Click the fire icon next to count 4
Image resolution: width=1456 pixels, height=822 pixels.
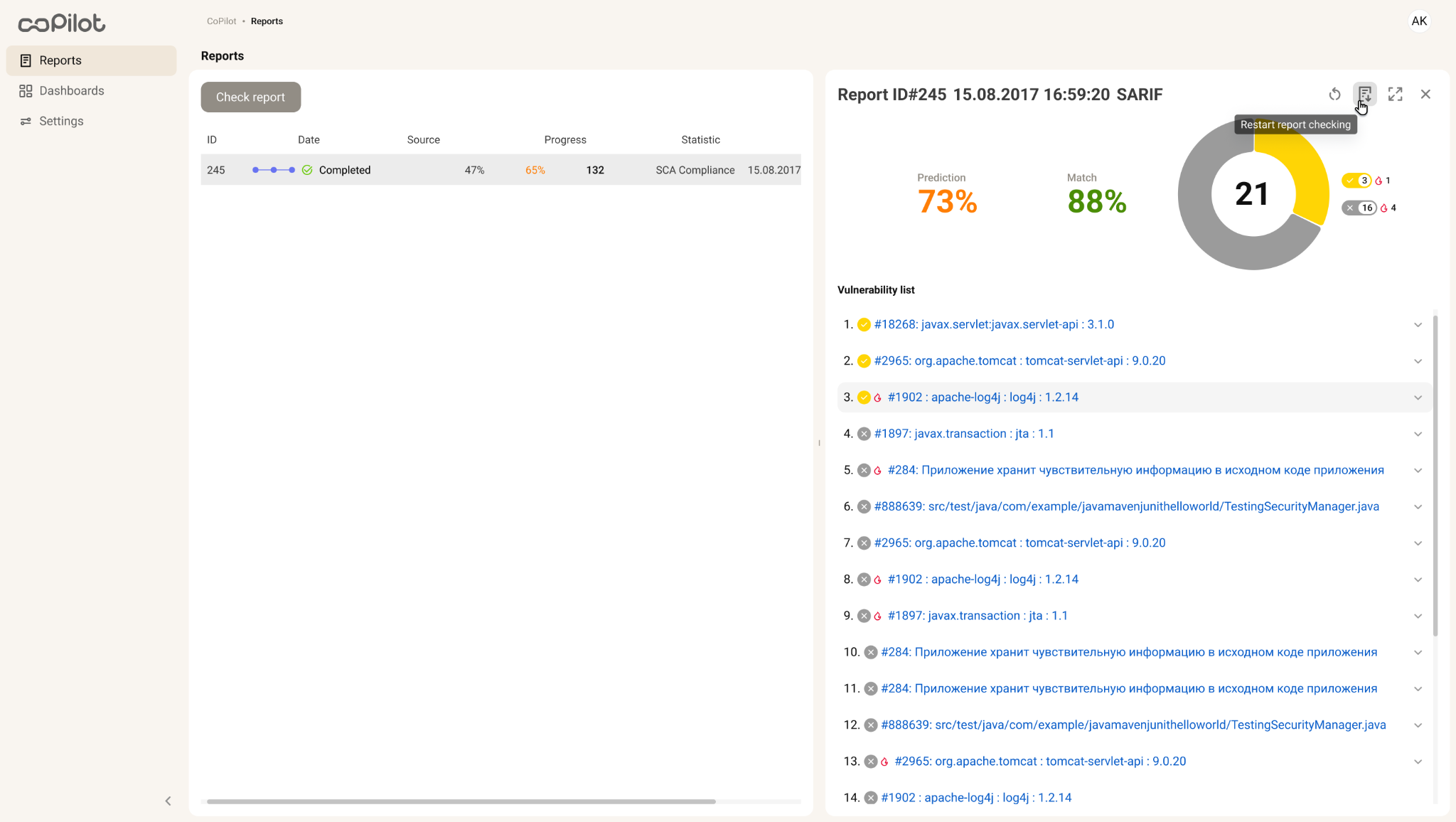tap(1383, 208)
